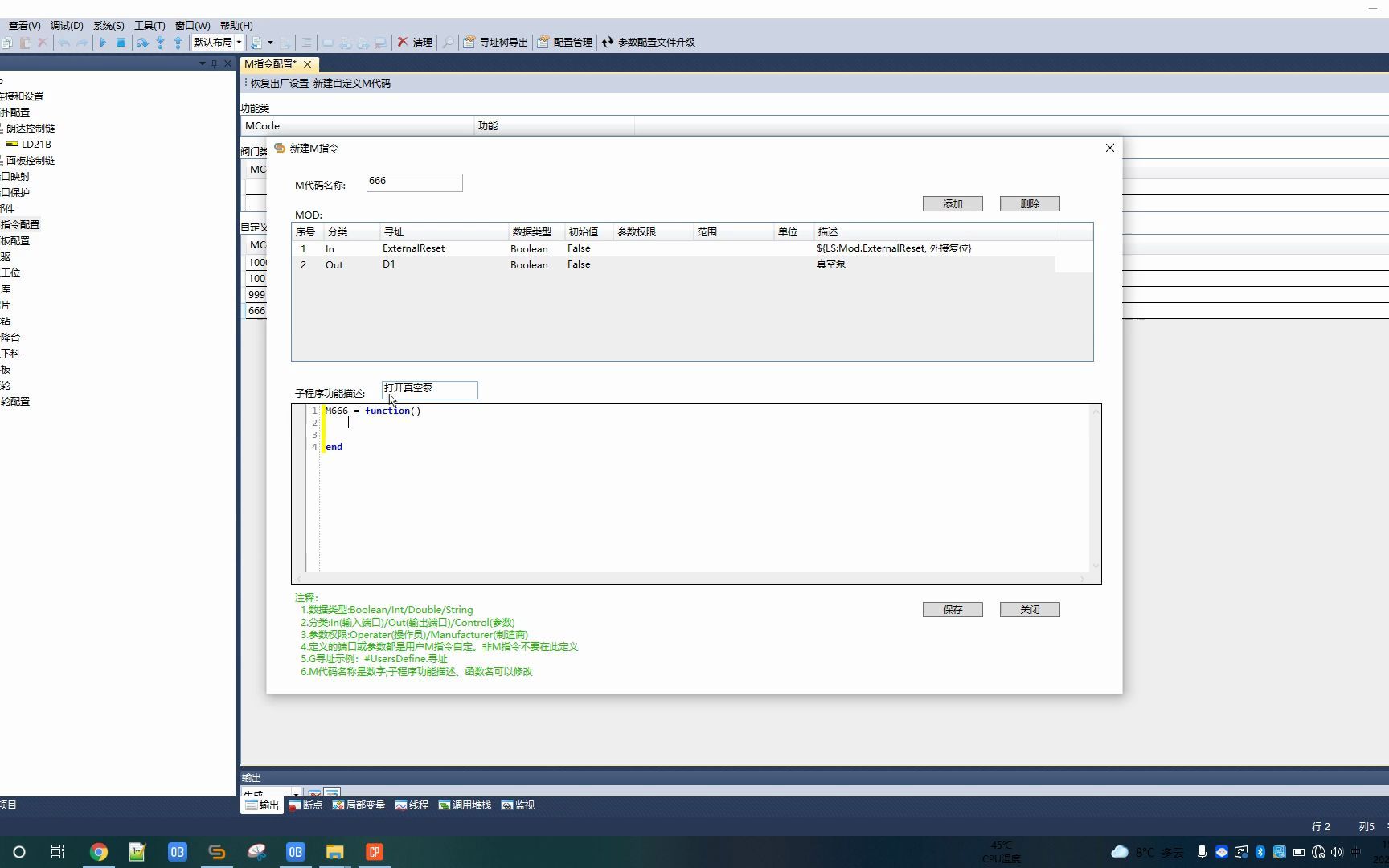Click the document icon beside layout dropdown
Viewport: 1389px width, 868px height.
coord(256,42)
